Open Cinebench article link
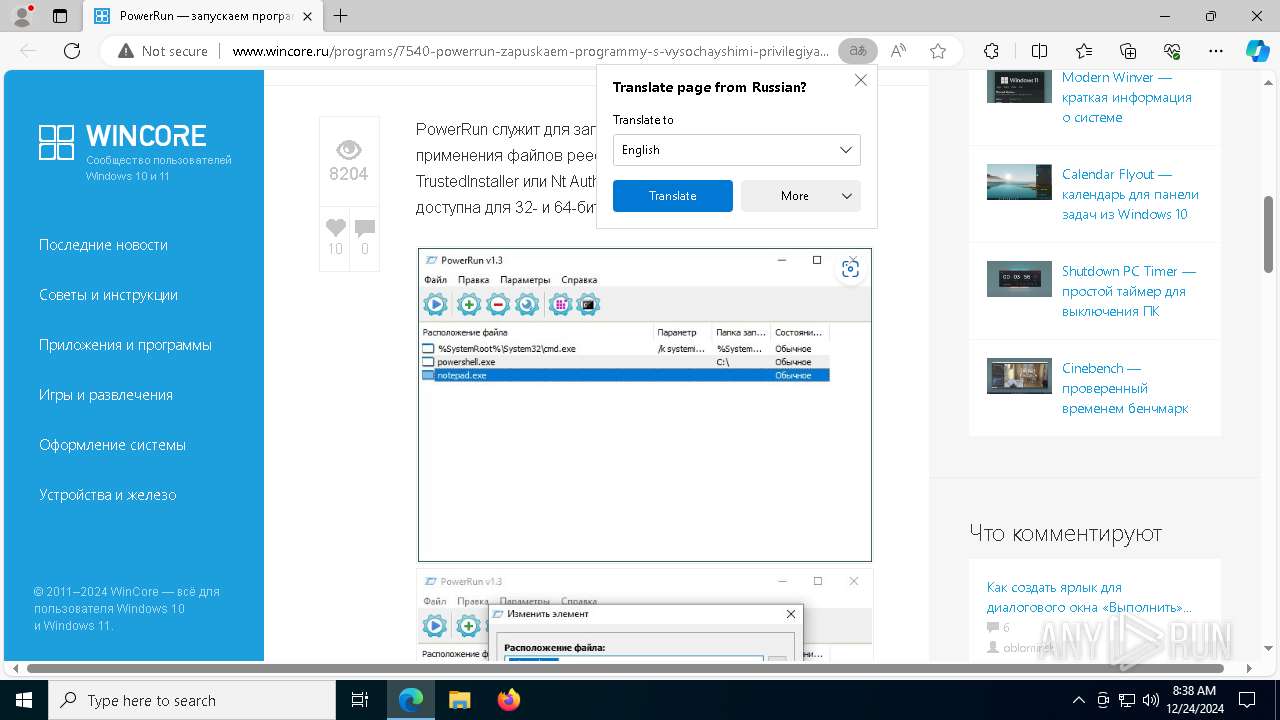This screenshot has width=1280, height=720. (x=1125, y=388)
